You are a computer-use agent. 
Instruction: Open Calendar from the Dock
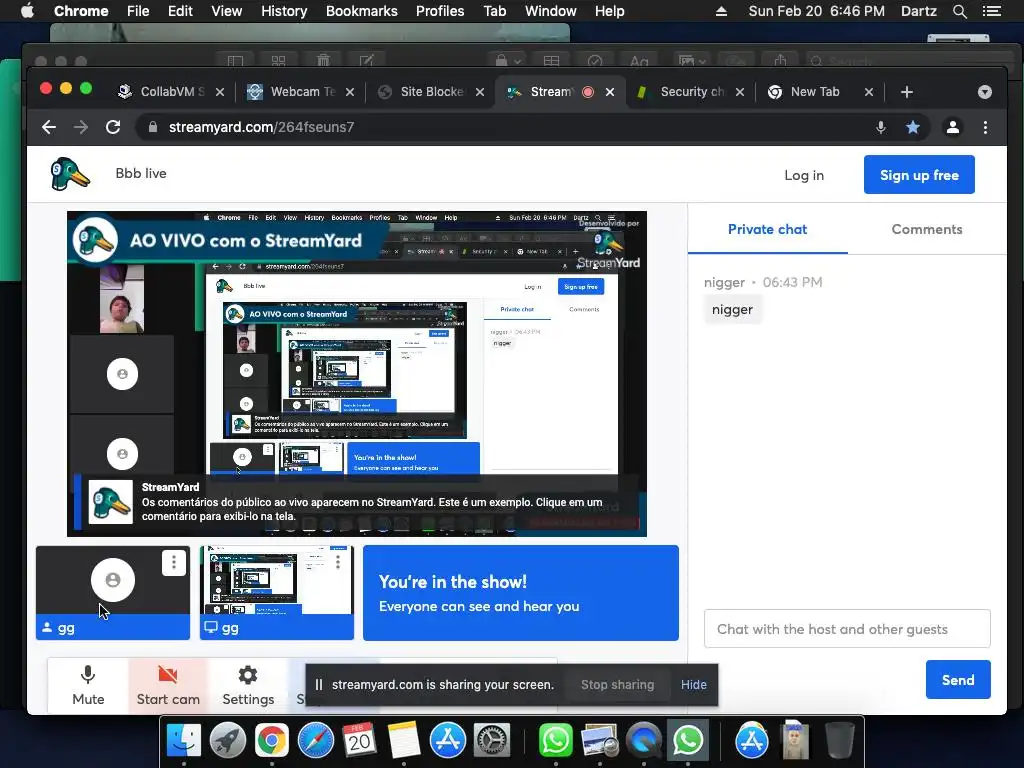[x=359, y=741]
